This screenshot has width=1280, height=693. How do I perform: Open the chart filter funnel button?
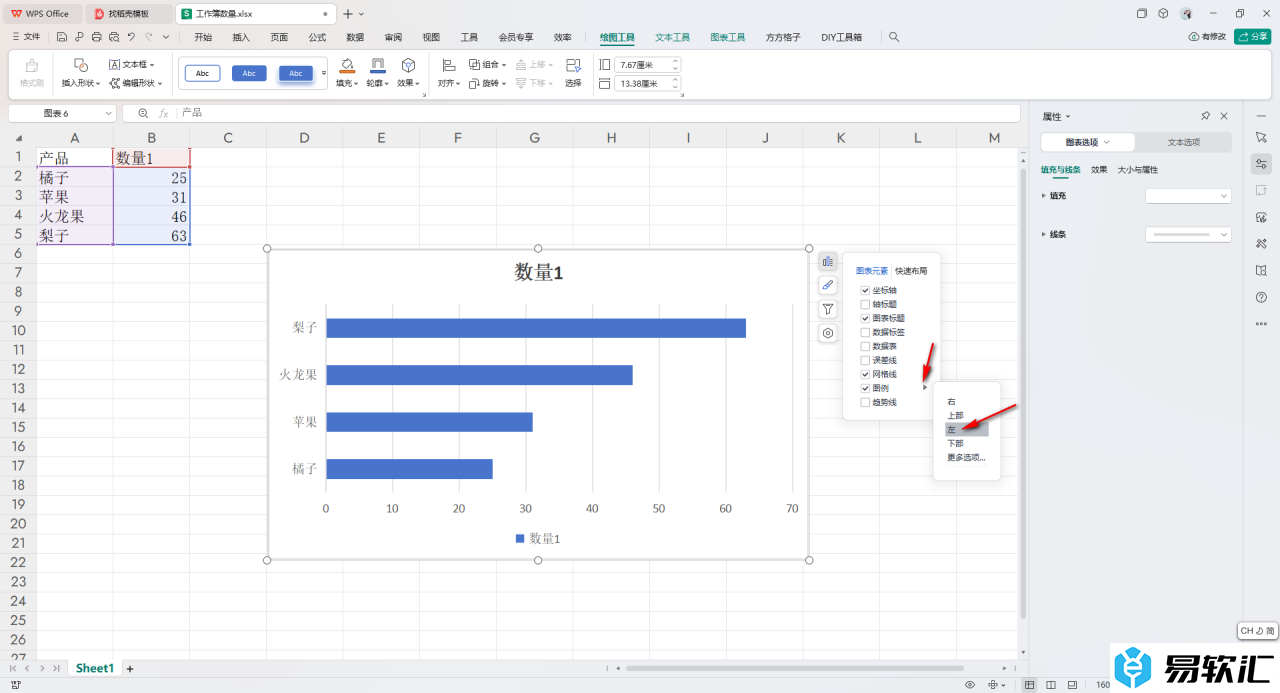click(x=828, y=310)
